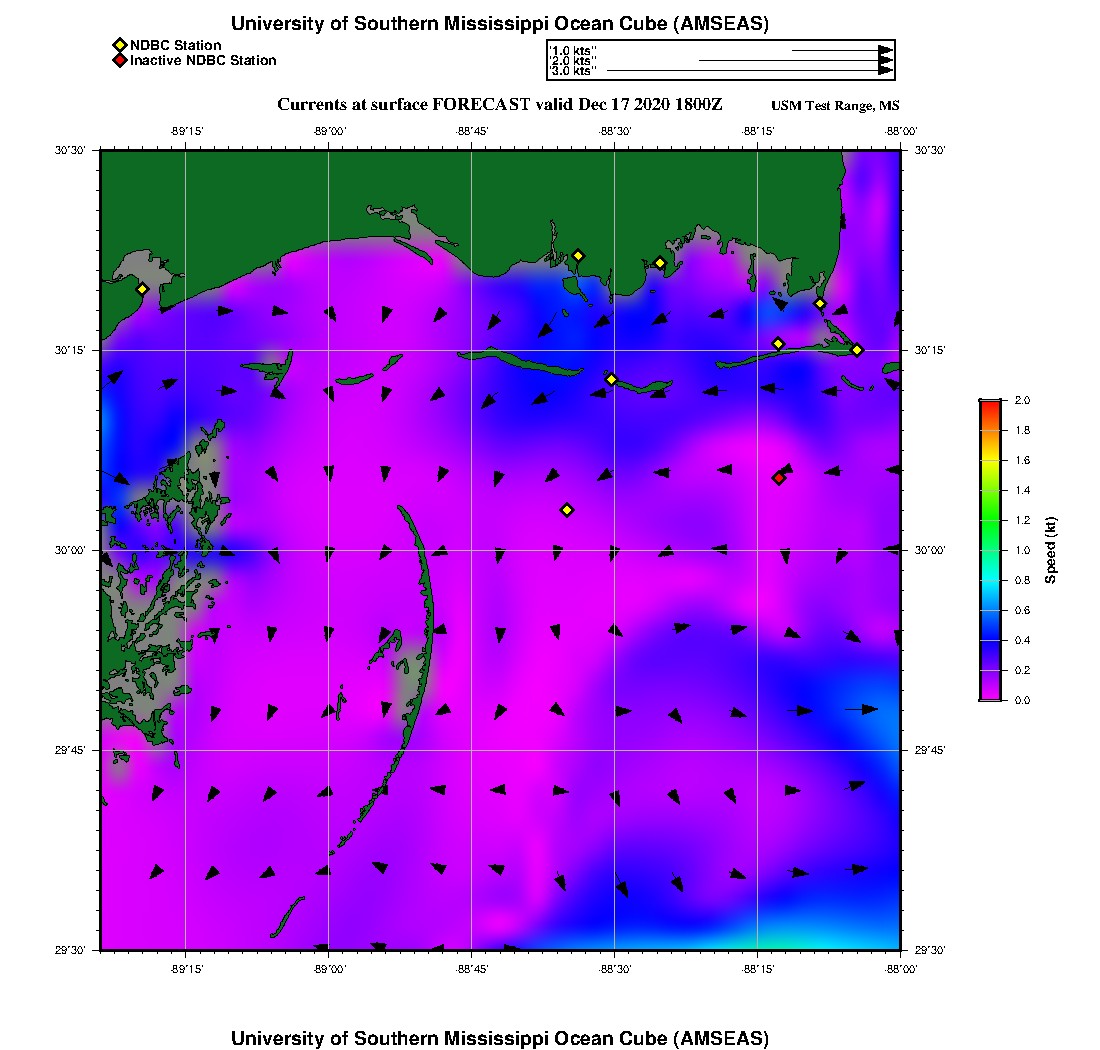Click the 3.0 kts scale arrow head
This screenshot has width=1100, height=1050.
pyautogui.click(x=885, y=70)
